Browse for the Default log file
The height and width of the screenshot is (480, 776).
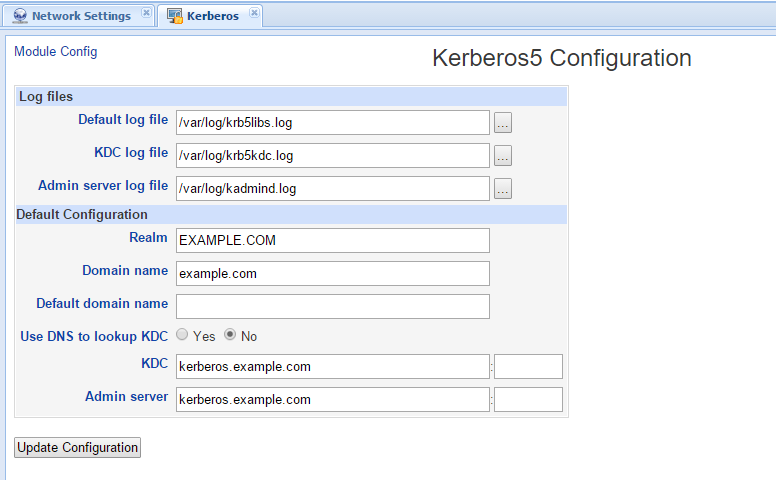tap(503, 123)
